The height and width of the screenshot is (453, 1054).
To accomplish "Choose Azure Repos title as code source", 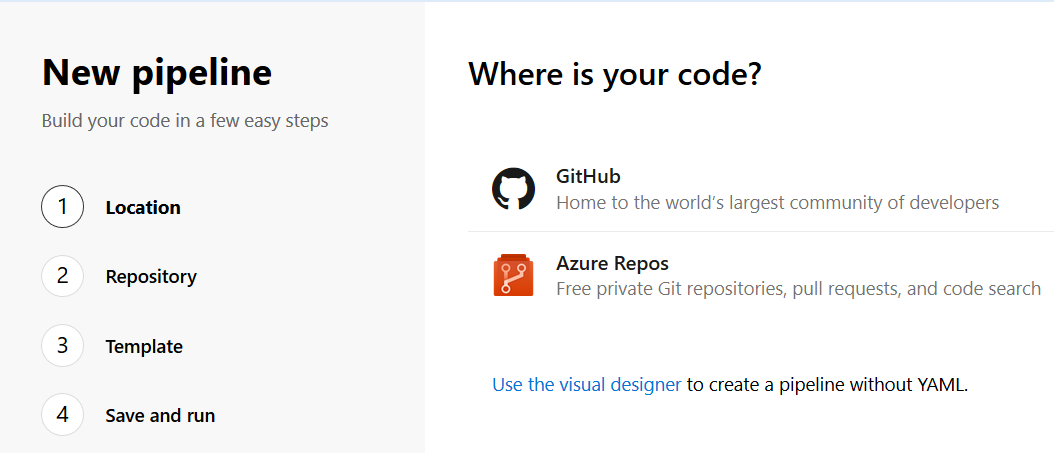I will pyautogui.click(x=612, y=264).
